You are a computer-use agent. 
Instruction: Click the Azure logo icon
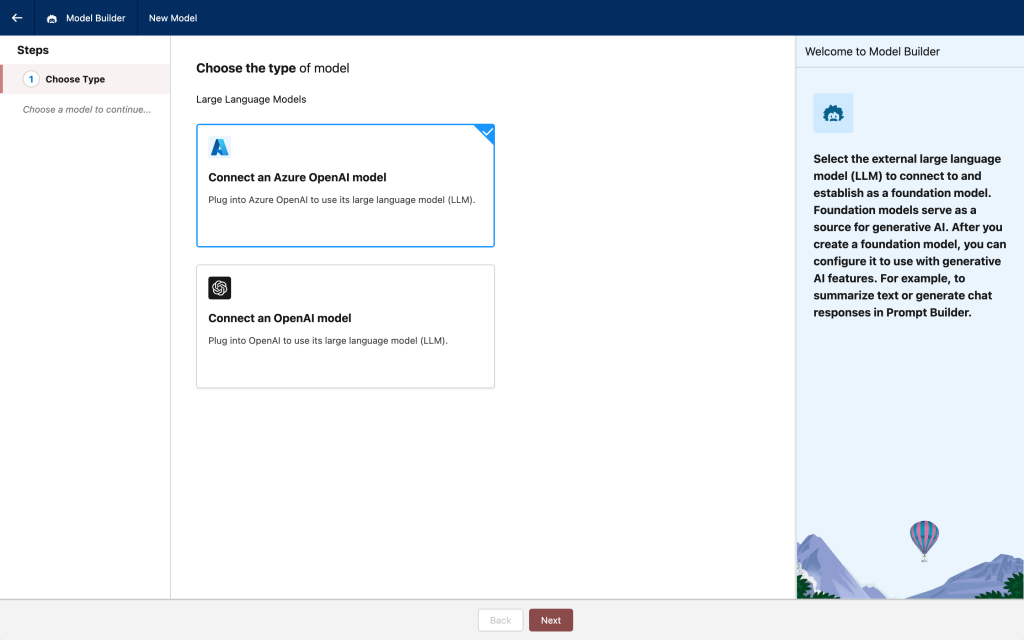[219, 147]
